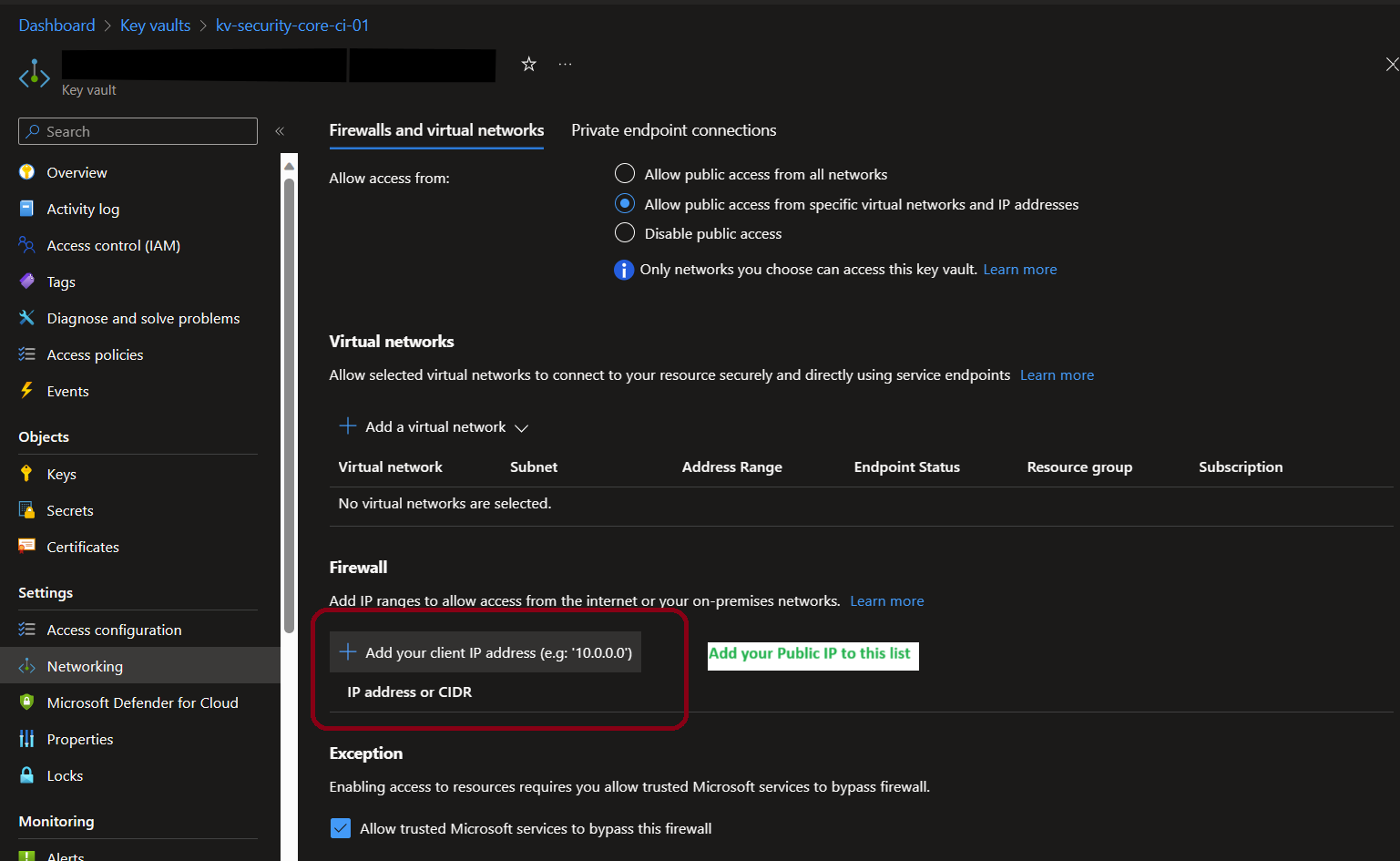Screen dimensions: 1400x861
Task: Collapse the sidebar with the double chevron
Action: 280,131
